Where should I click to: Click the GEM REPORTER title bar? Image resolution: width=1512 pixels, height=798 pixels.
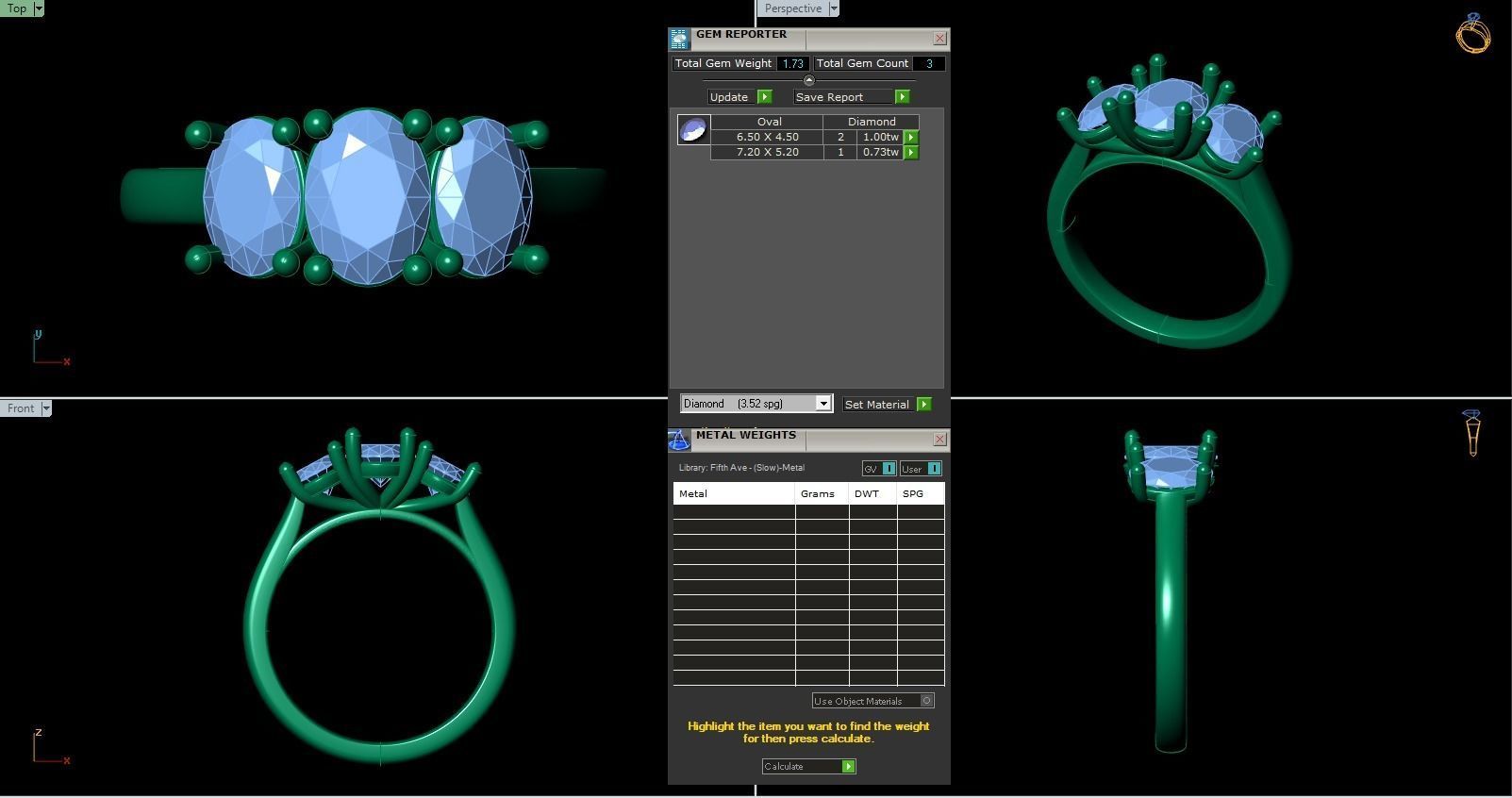[x=811, y=39]
